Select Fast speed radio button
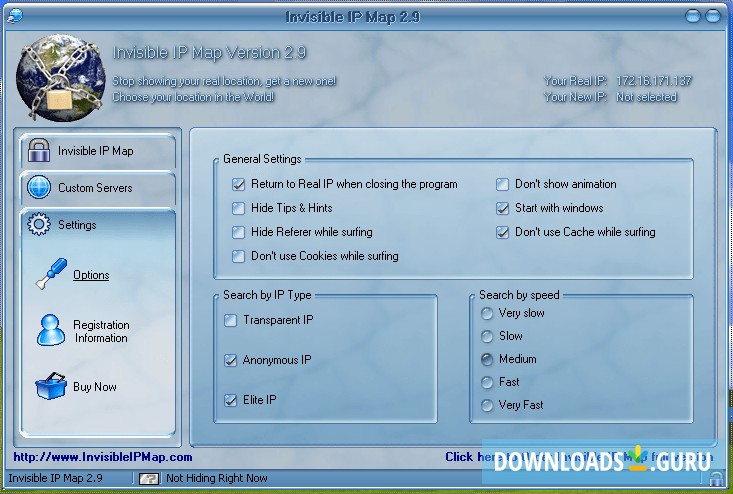Viewport: 733px width, 494px height. point(487,382)
